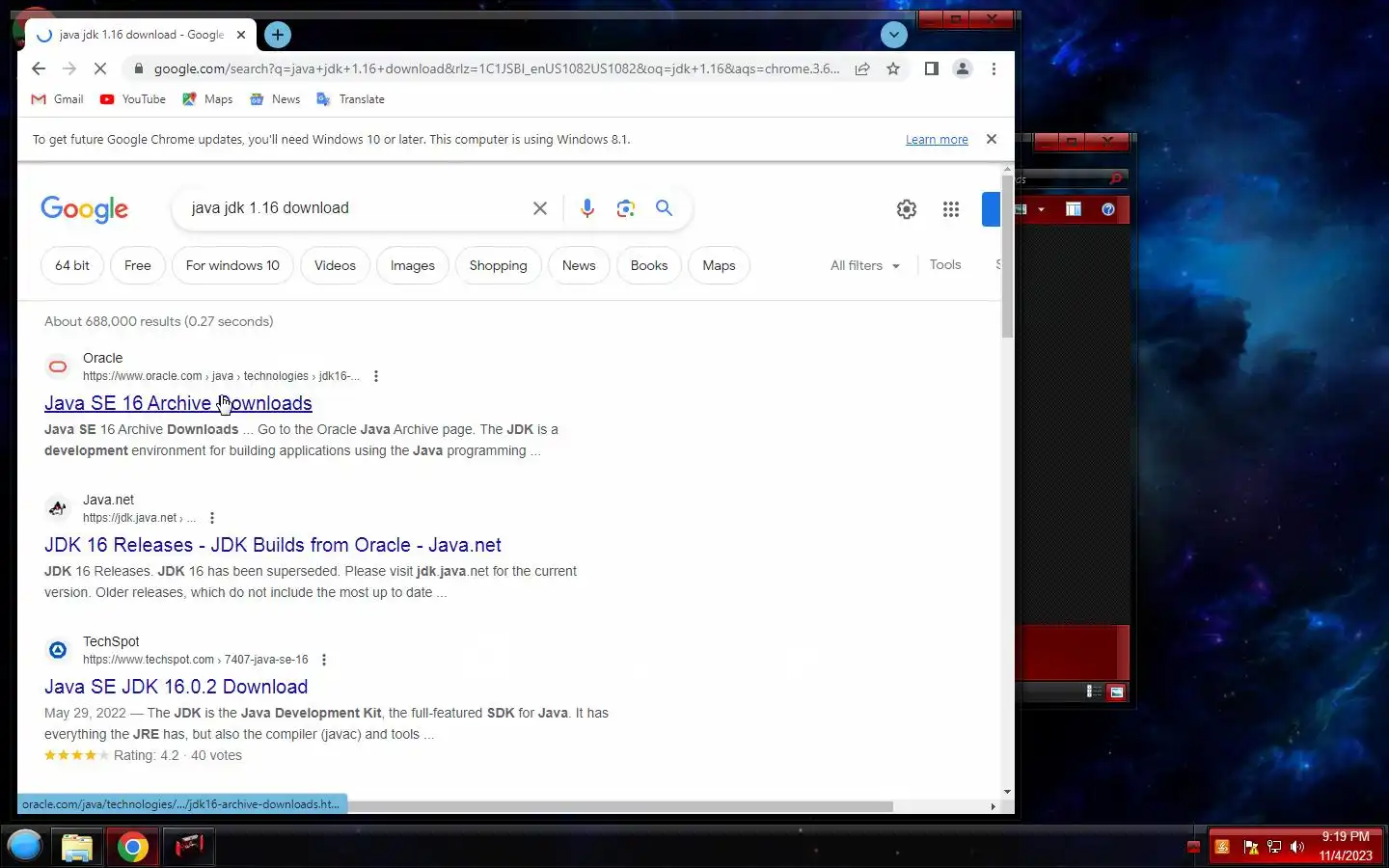Open File Explorer from the taskbar
Viewport: 1389px width, 868px height.
(x=77, y=848)
